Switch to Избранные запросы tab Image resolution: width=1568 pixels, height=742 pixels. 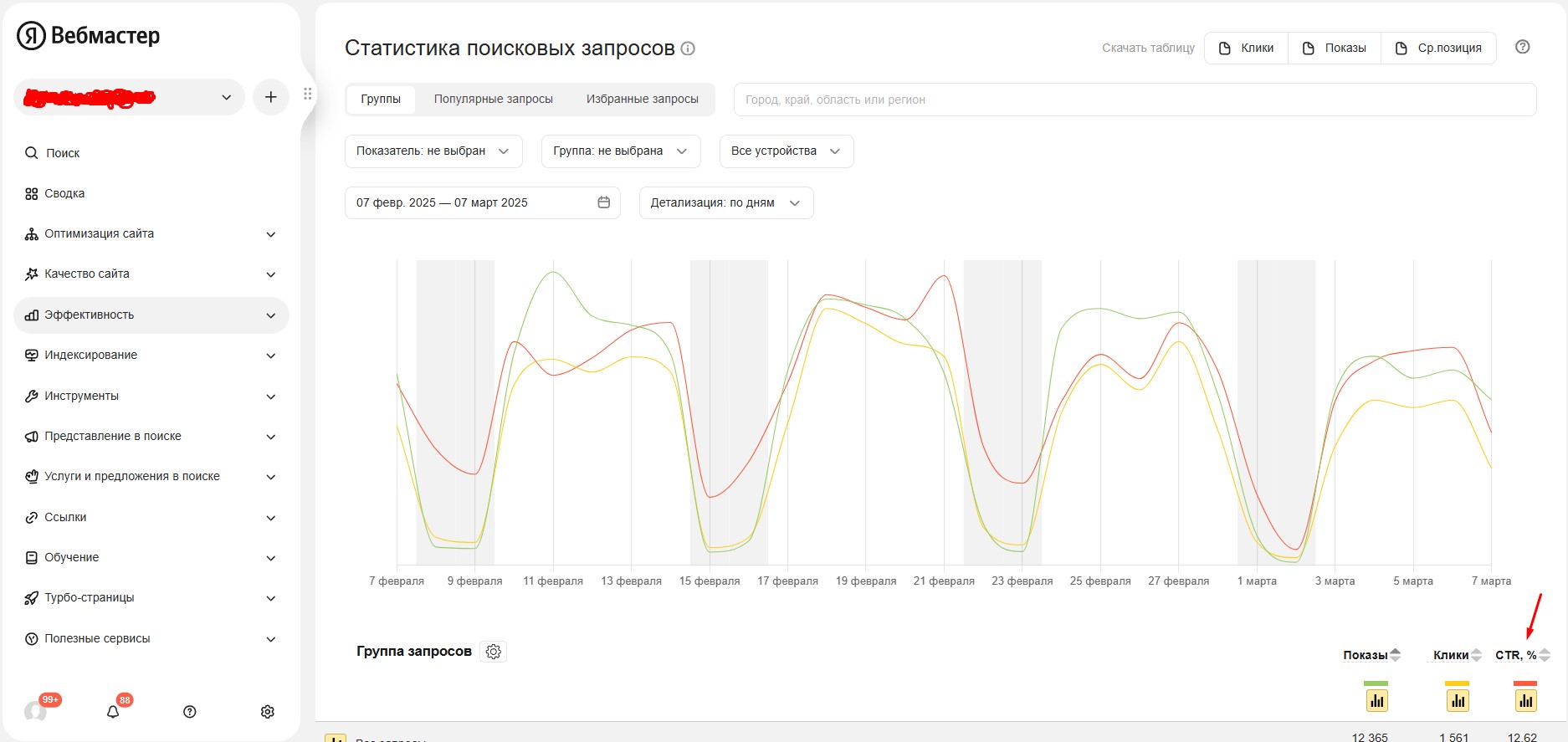coord(642,99)
